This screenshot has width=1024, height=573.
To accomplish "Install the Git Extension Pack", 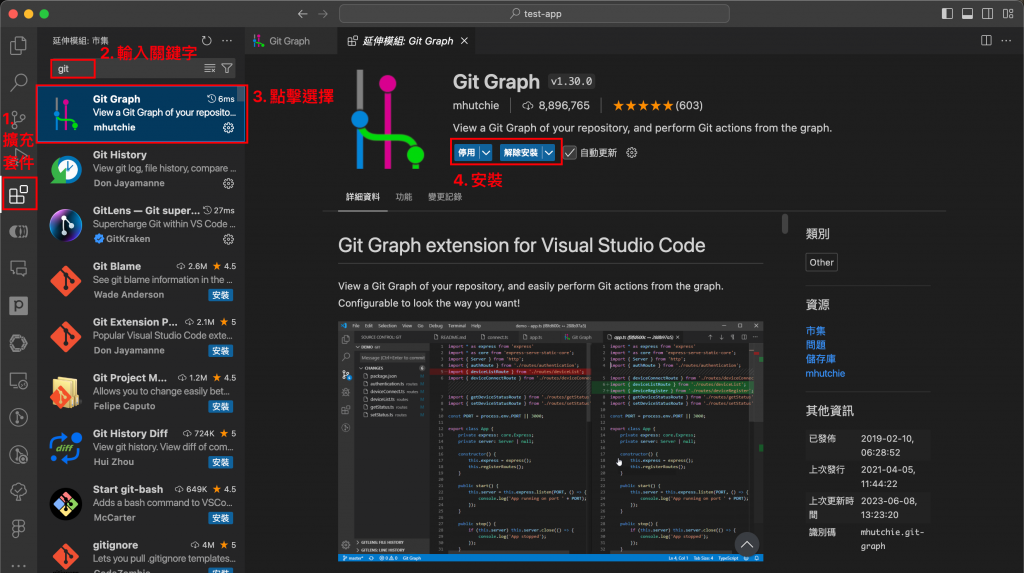I will tap(221, 351).
